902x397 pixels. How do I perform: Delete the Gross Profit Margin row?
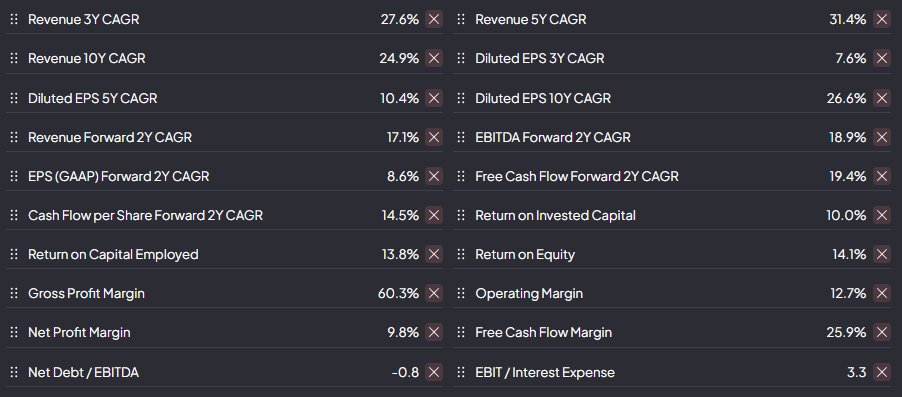(434, 293)
